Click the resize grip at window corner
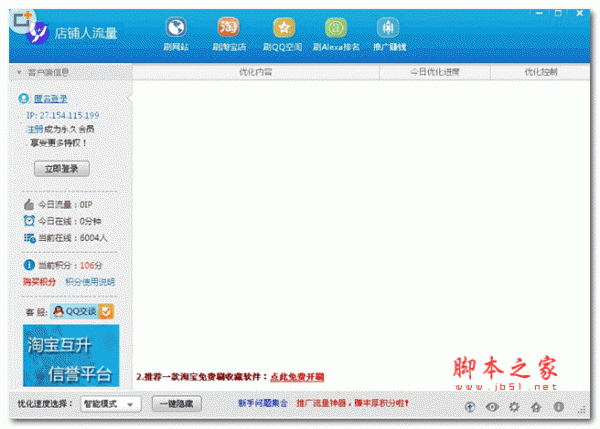 click(582, 409)
